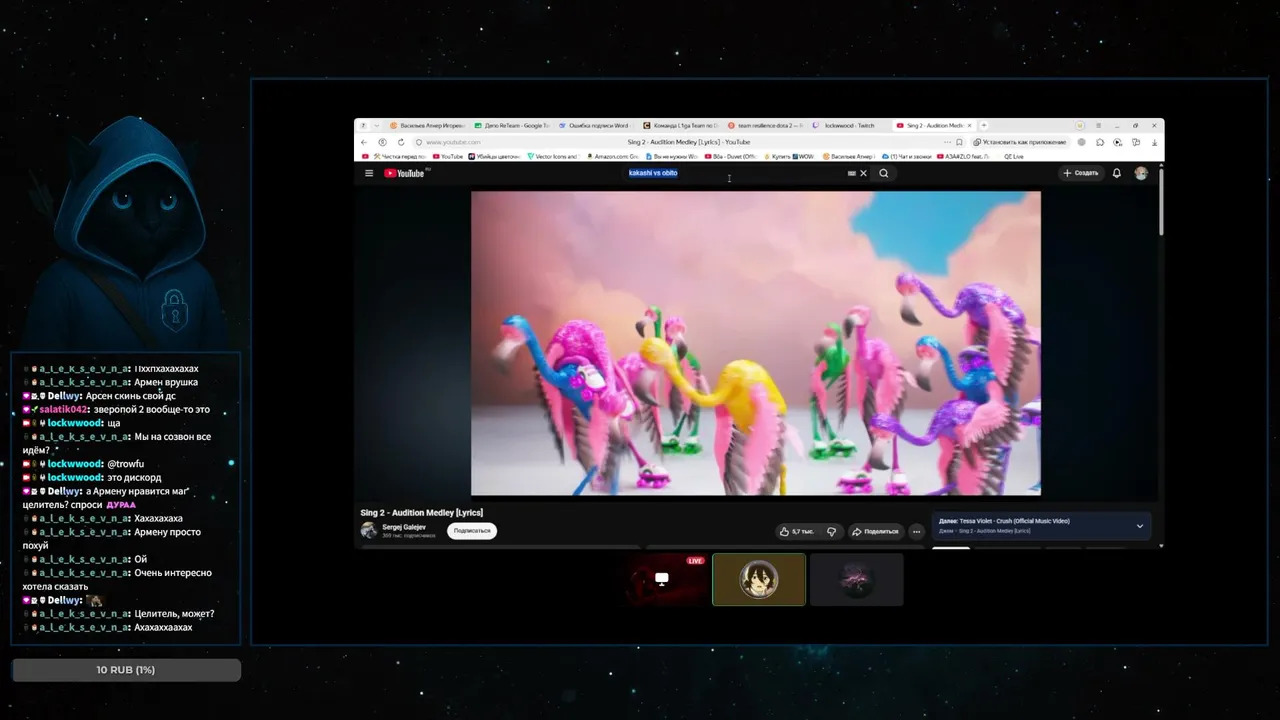Click Установить как приложение button
Image resolution: width=1280 pixels, height=720 pixels.
pos(1022,142)
